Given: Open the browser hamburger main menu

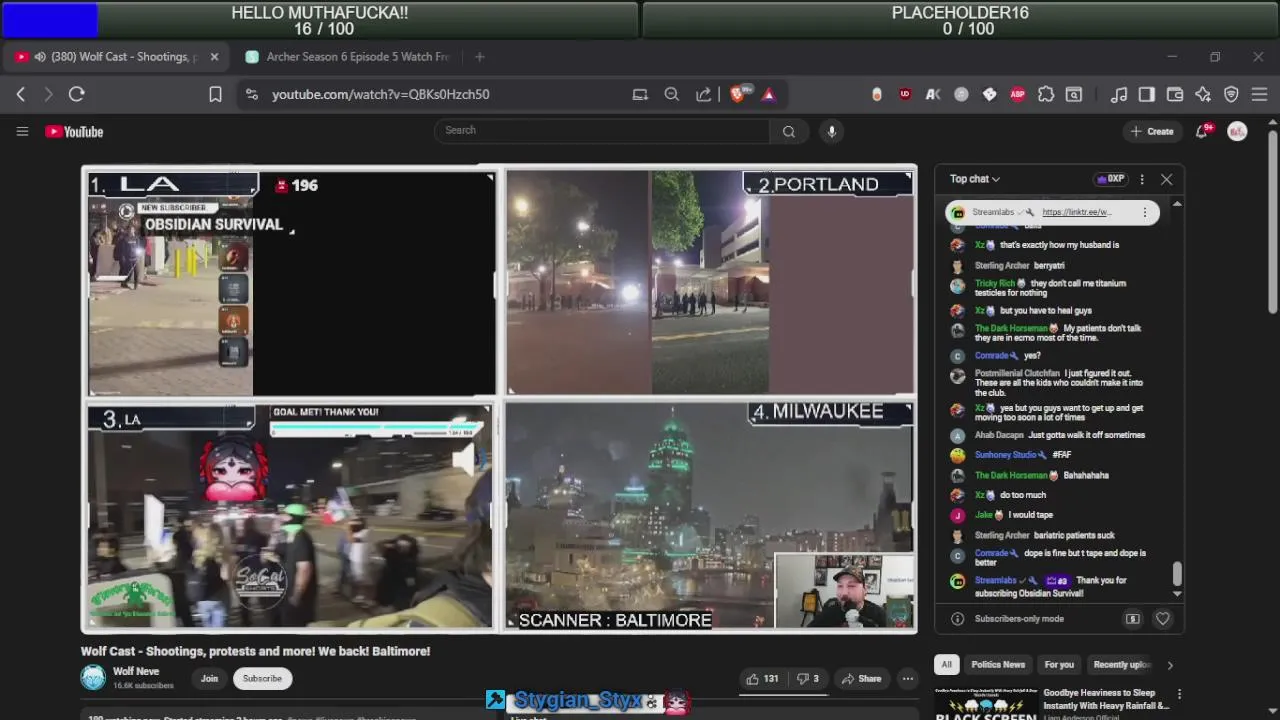Looking at the screenshot, I should point(1259,94).
